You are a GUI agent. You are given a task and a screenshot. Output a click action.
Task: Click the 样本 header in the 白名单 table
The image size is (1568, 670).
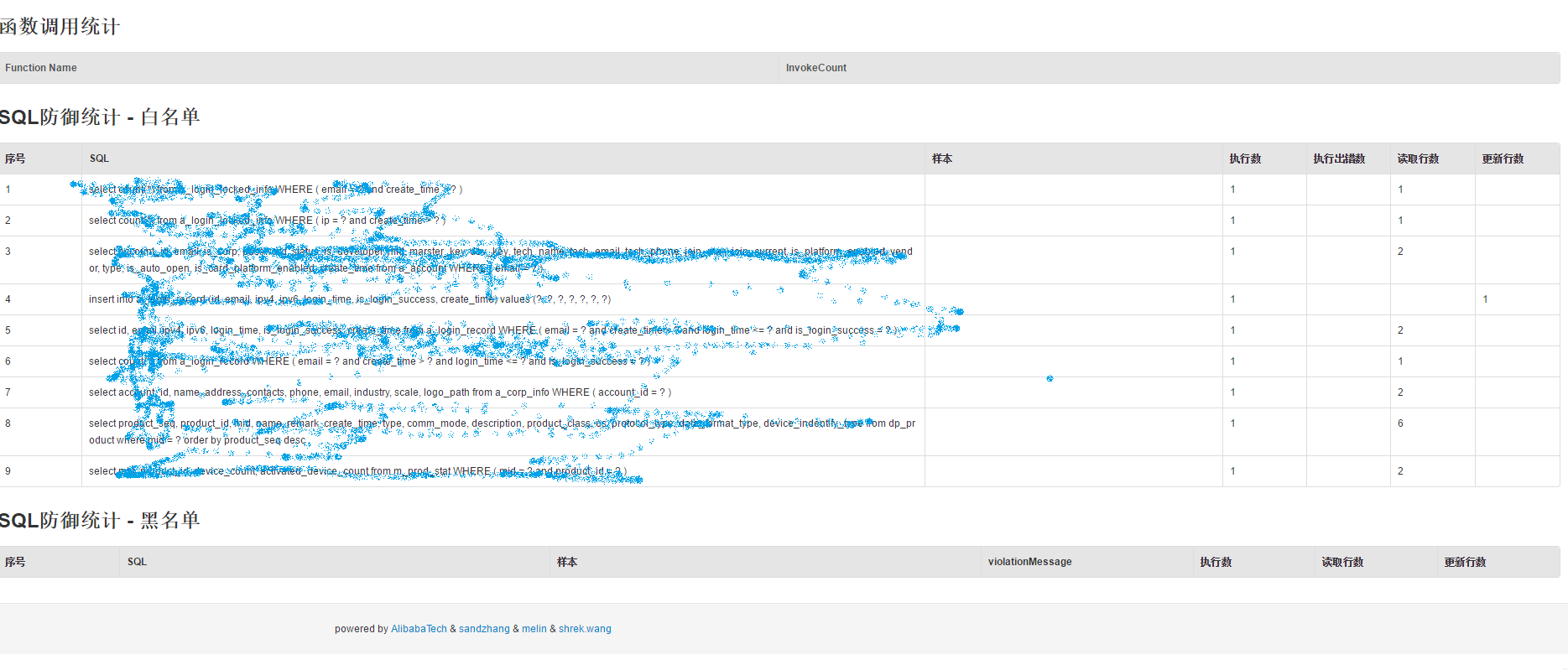pos(942,158)
